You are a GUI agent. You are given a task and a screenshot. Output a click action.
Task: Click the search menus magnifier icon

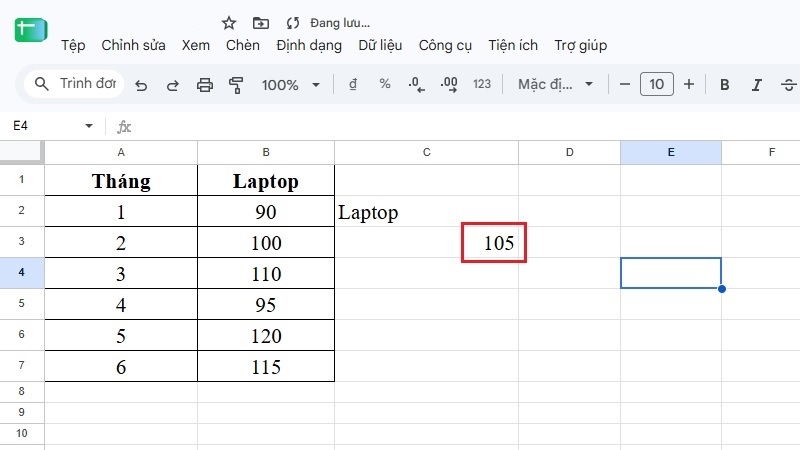coord(42,84)
